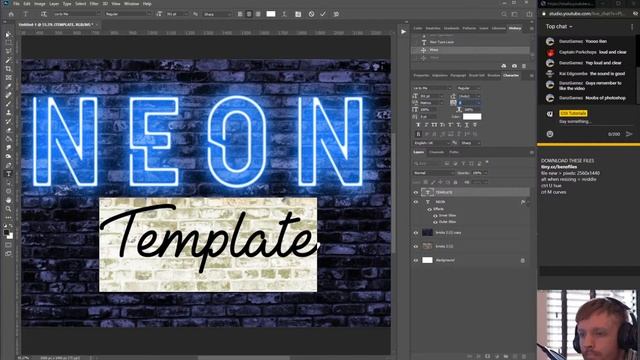Toggle Outer Glow effect visibility
The image size is (640, 360).
tap(435, 222)
